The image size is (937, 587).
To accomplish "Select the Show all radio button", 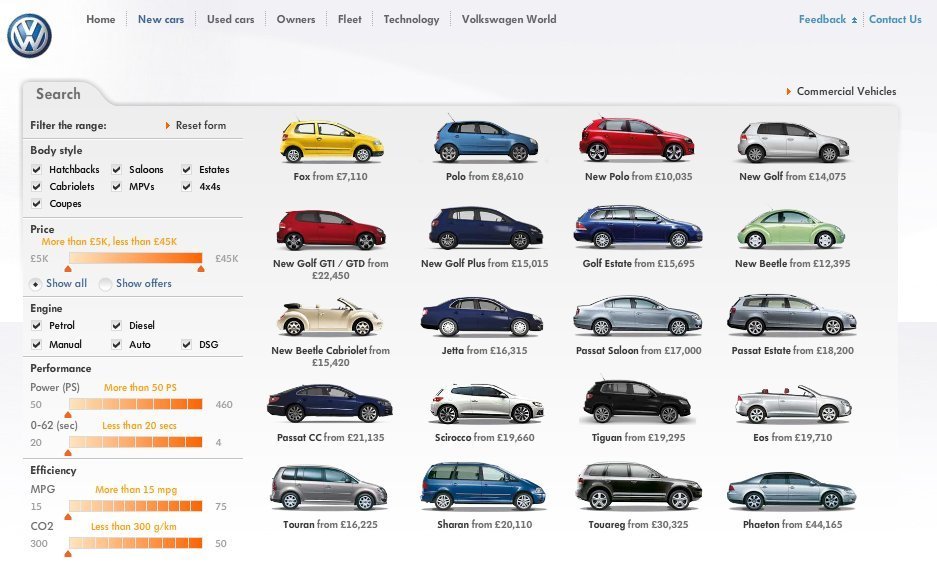I will 36,283.
